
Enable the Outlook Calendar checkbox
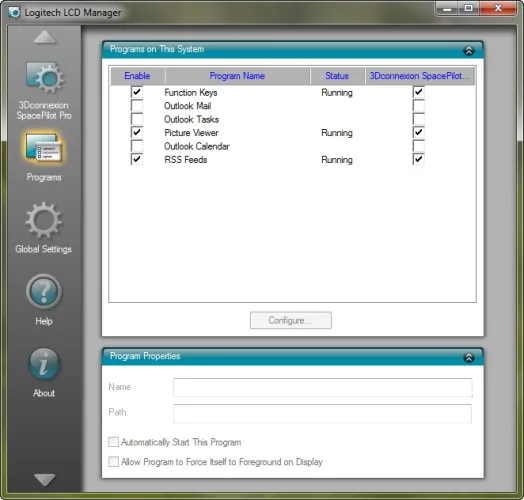click(137, 146)
